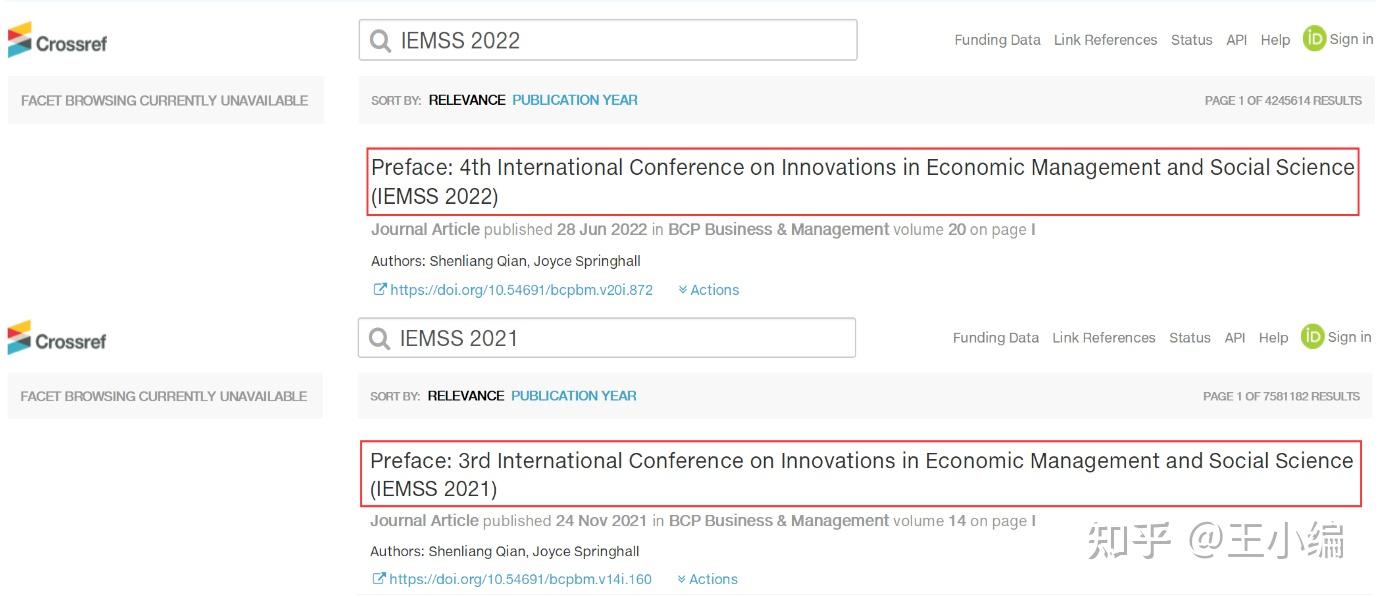Open the API menu item in the header
Screen dimensions: 1380x597
click(x=1236, y=39)
